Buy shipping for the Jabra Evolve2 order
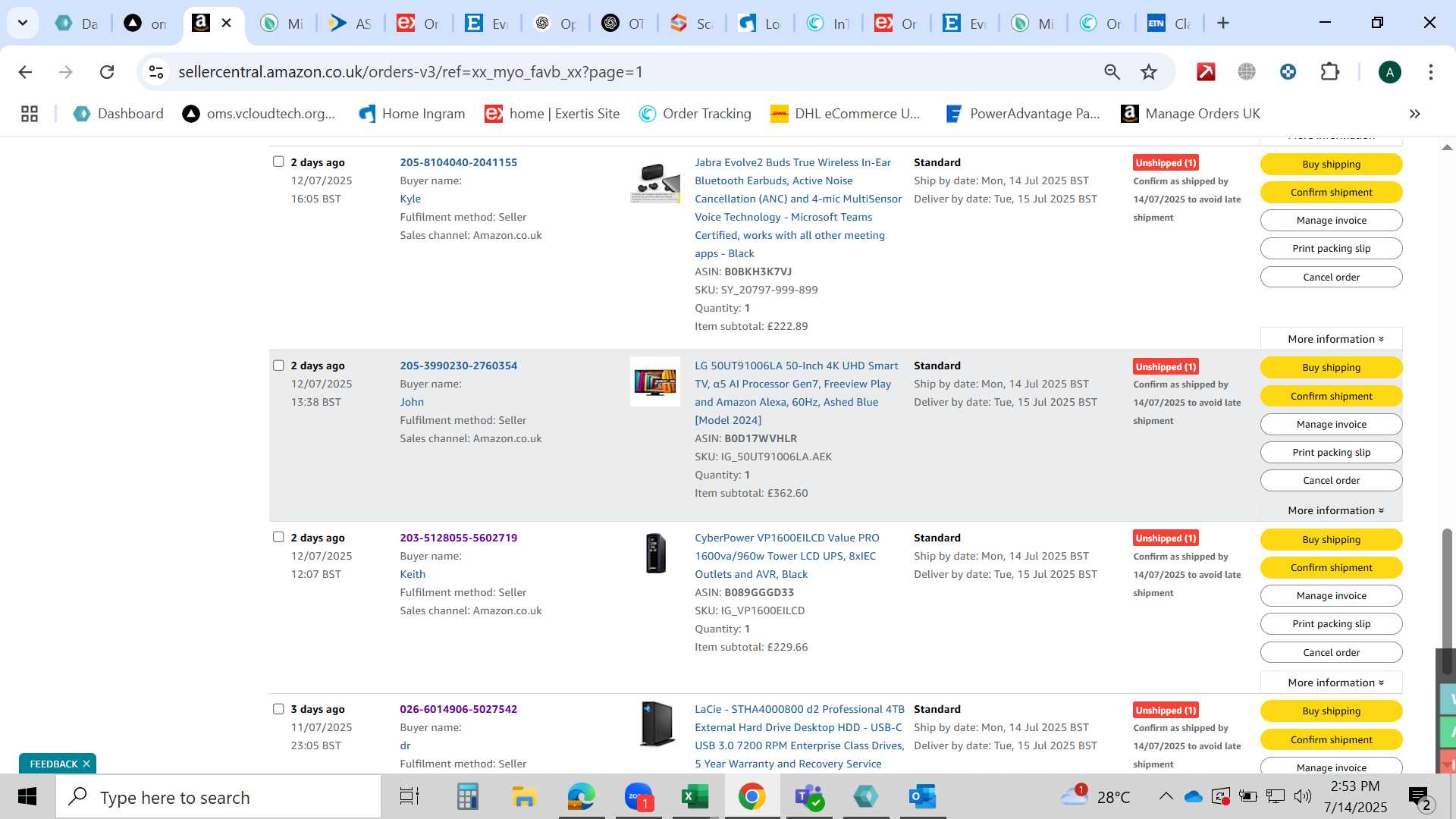This screenshot has width=1456, height=819. click(x=1331, y=164)
